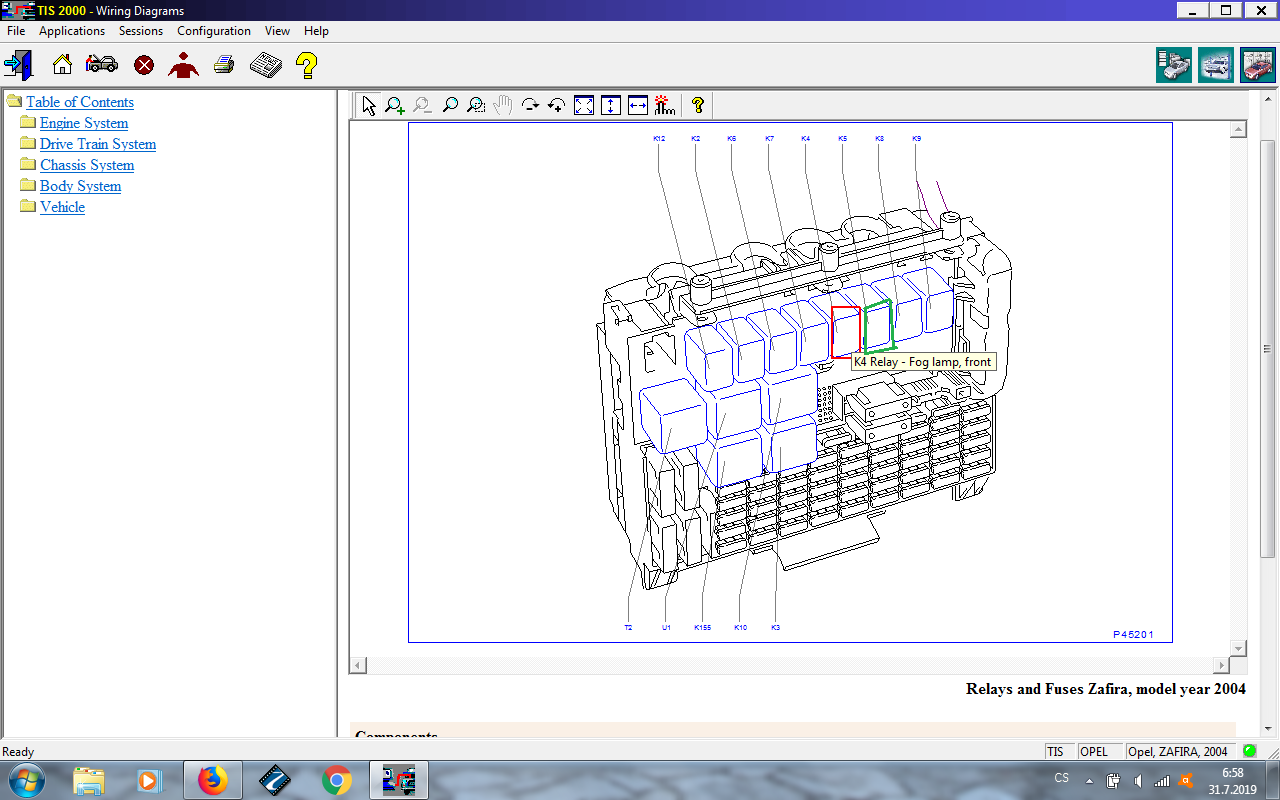Open the Applications menu

pyautogui.click(x=72, y=31)
